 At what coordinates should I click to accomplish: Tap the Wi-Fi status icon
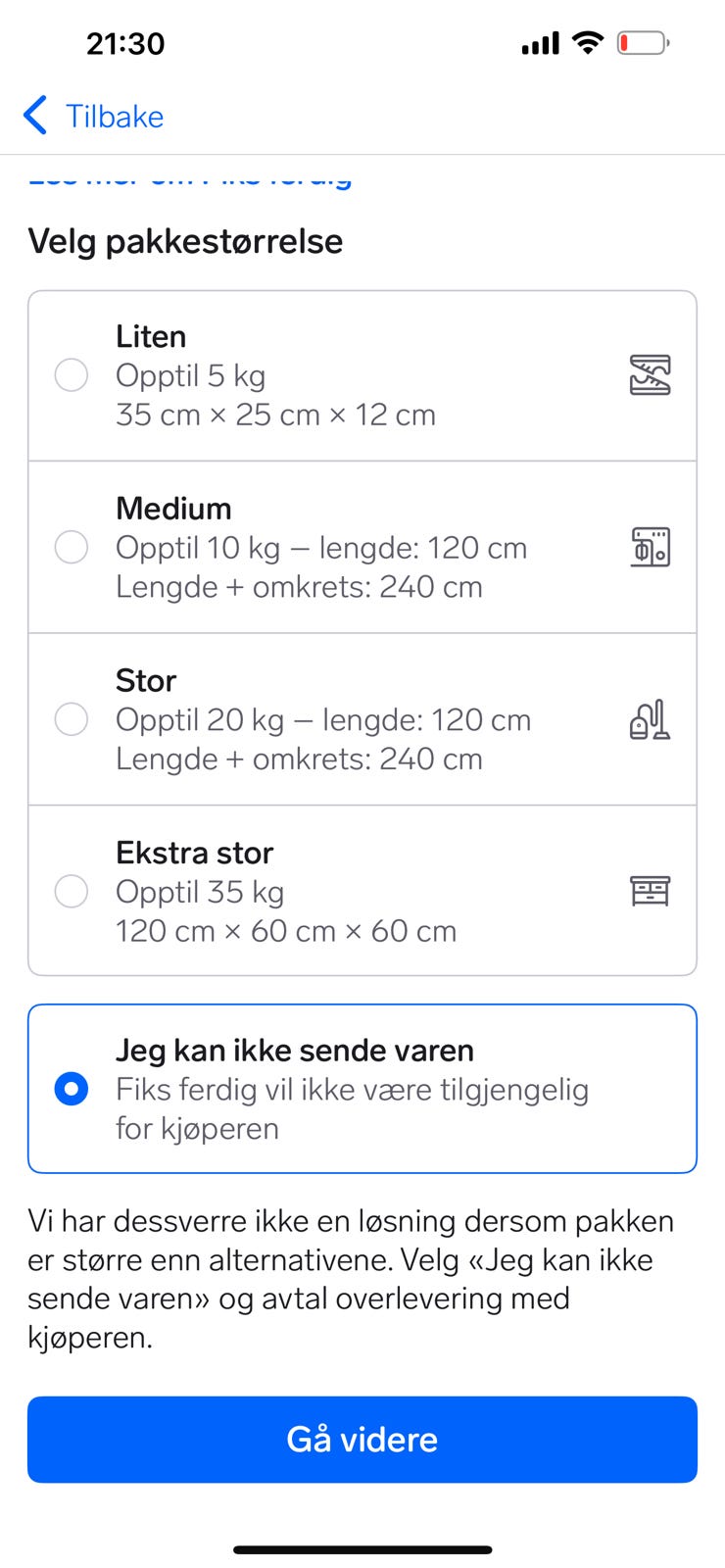[x=588, y=43]
